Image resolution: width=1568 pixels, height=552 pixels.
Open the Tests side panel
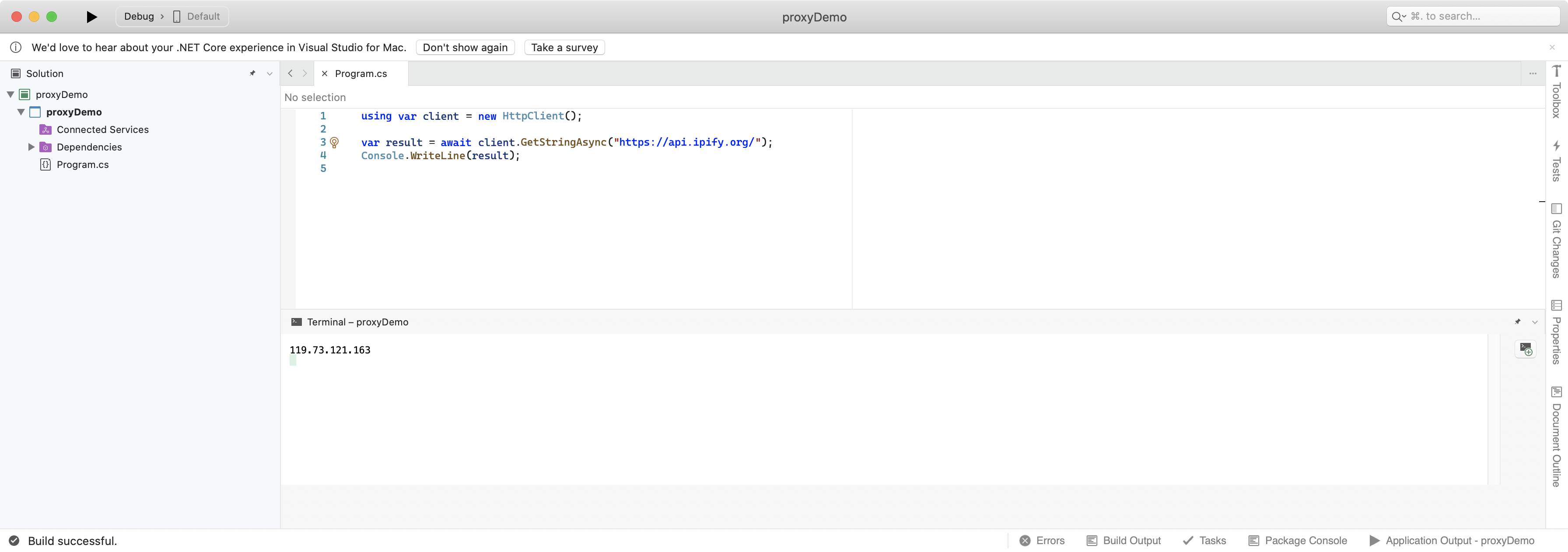tap(1557, 161)
